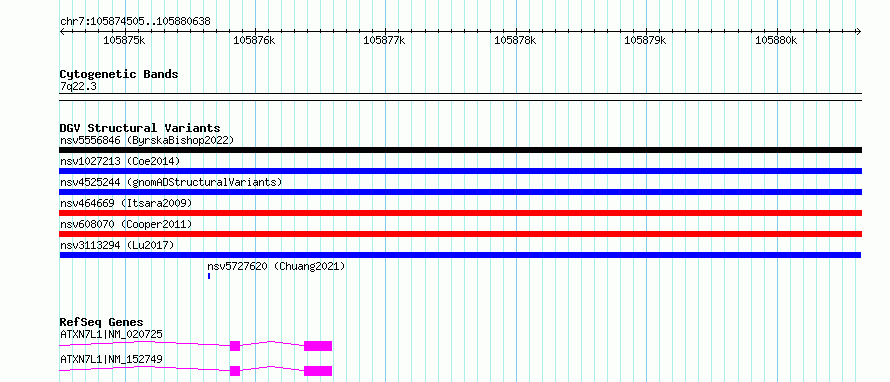Select the blue nsv3113294 Lu2017 bar
890x382 pixels.
point(460,255)
